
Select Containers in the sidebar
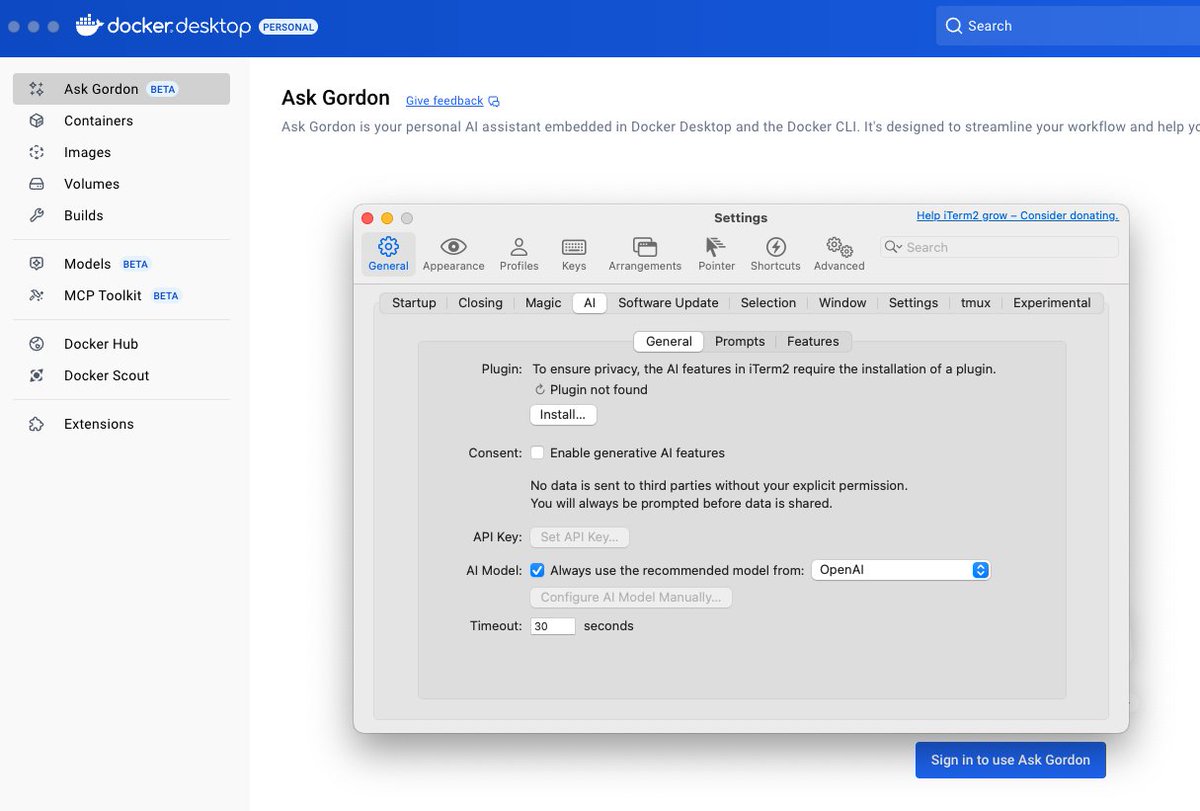98,120
